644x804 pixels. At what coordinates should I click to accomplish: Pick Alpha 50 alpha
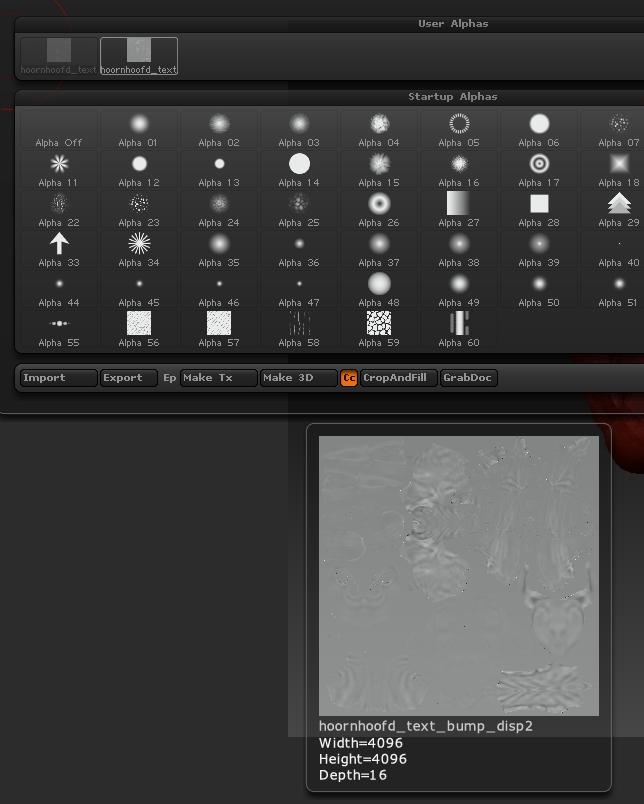(x=539, y=290)
